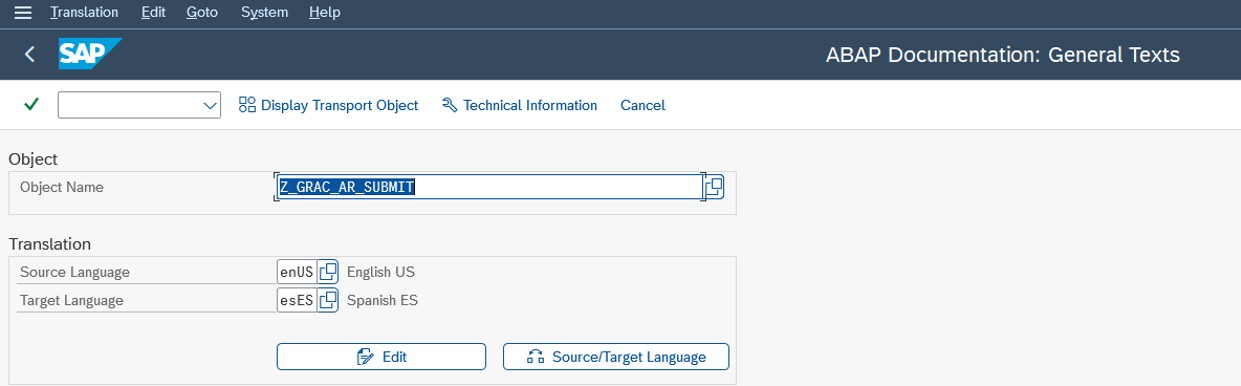Image resolution: width=1241 pixels, height=386 pixels.
Task: Open the Translation menu
Action: tap(84, 12)
